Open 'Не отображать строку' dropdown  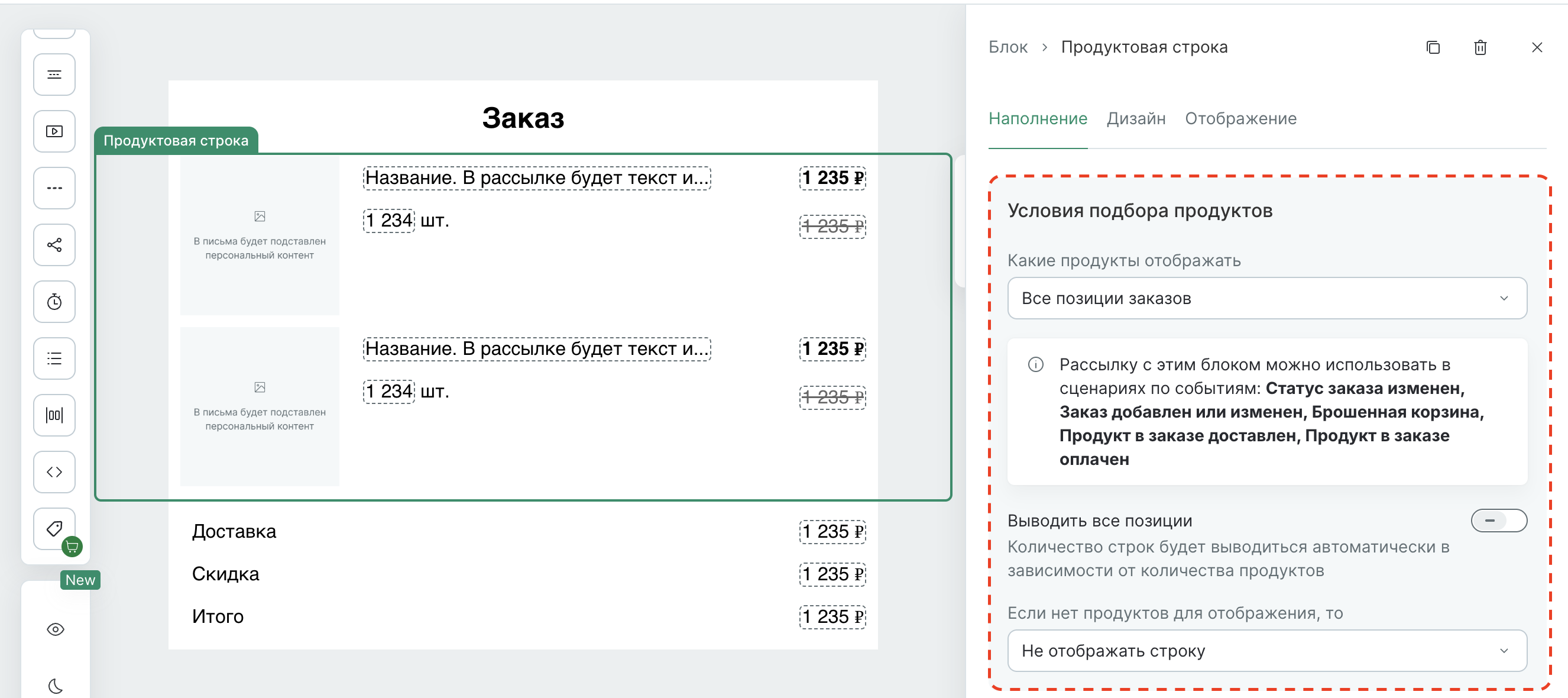tap(1267, 651)
